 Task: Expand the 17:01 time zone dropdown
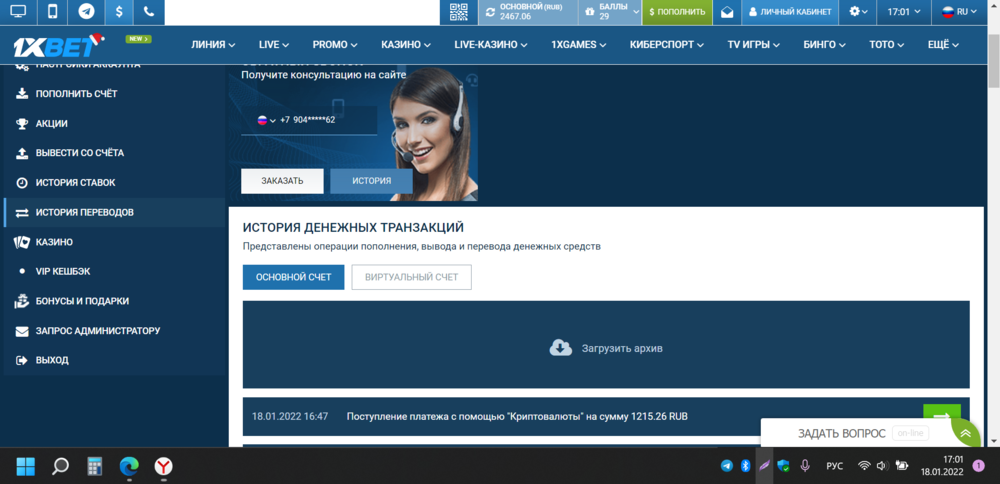(904, 11)
